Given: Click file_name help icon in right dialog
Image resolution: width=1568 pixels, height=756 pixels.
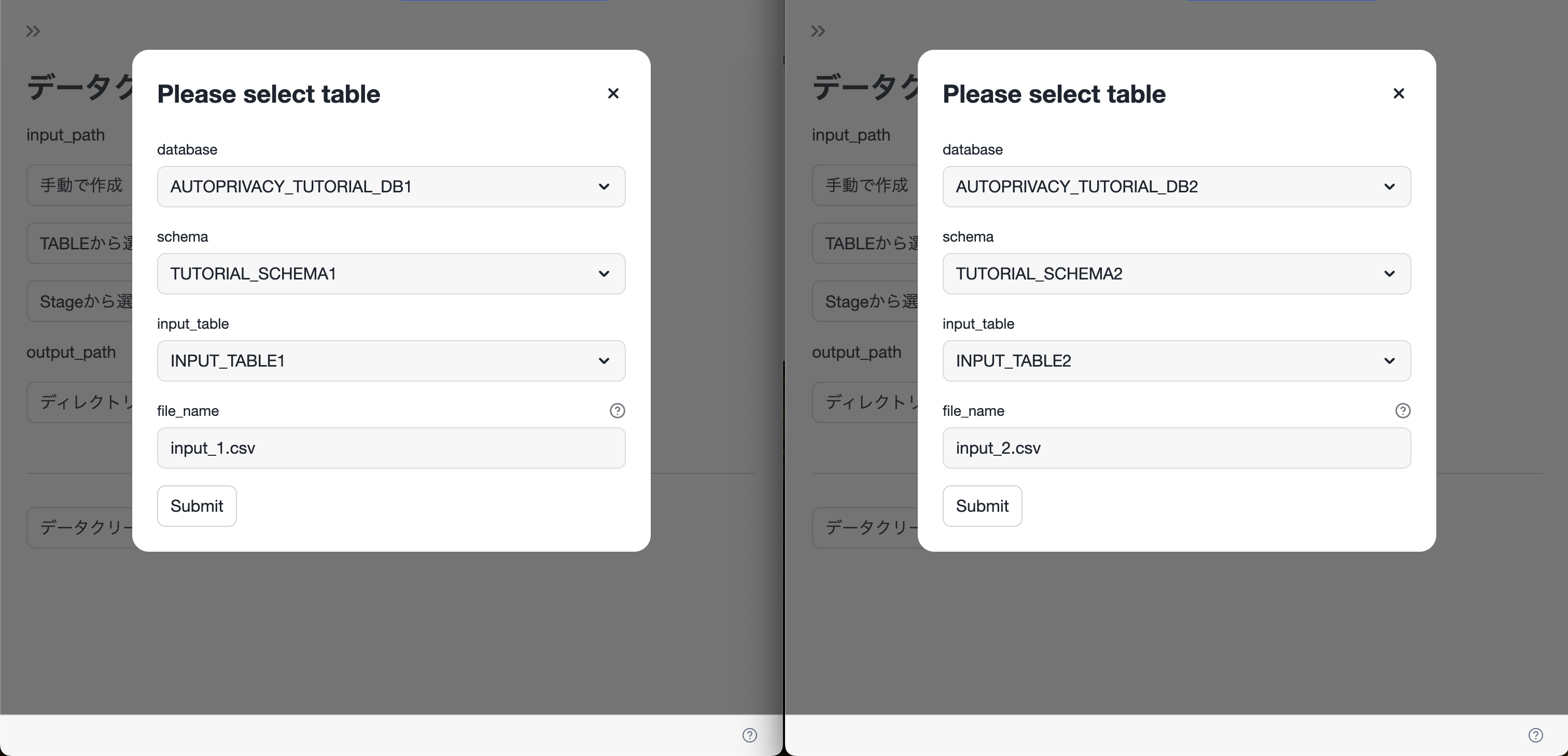Looking at the screenshot, I should [1403, 411].
